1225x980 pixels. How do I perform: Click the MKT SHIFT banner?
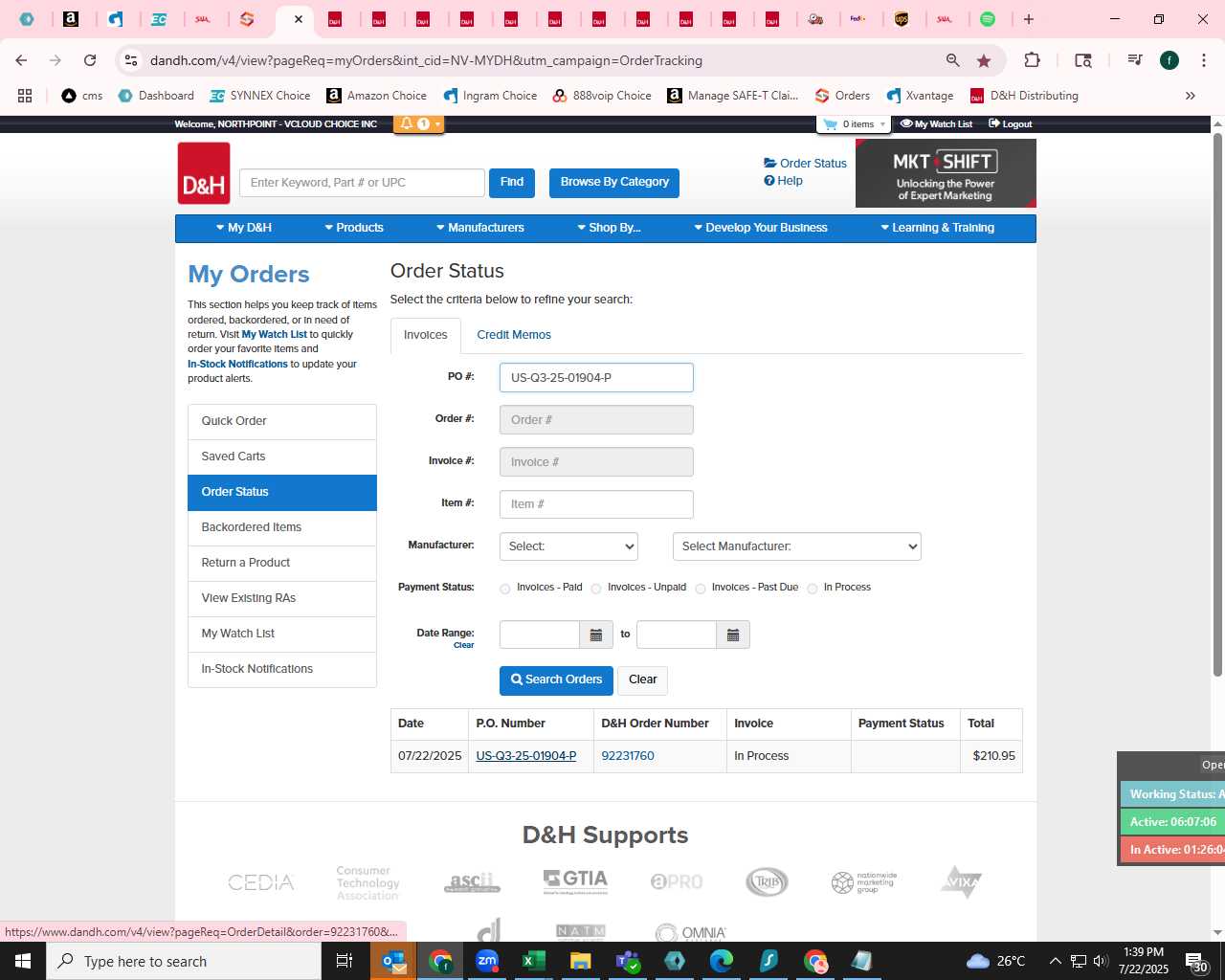point(946,173)
